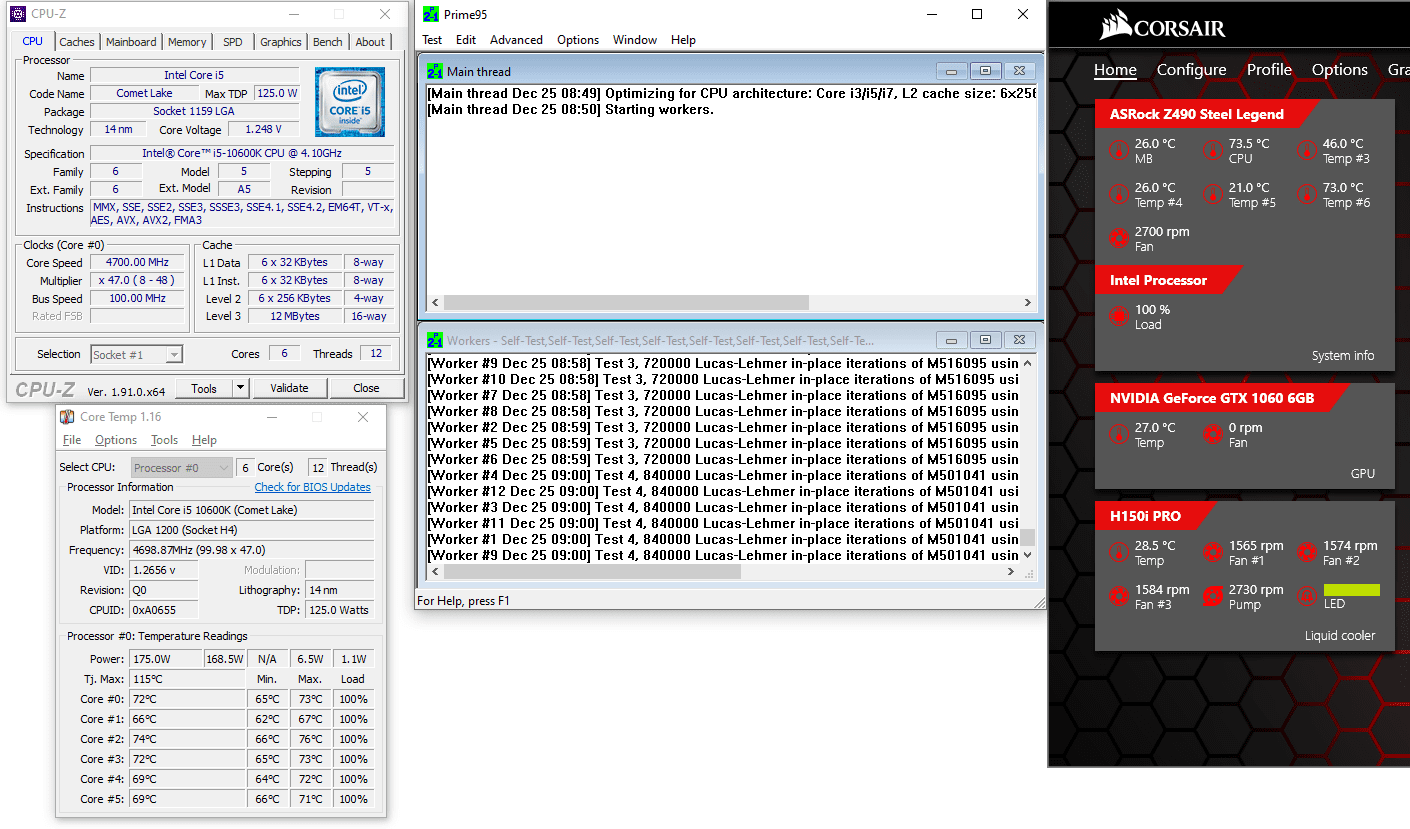Click the H150i Fan #1 icon

coord(1213,552)
